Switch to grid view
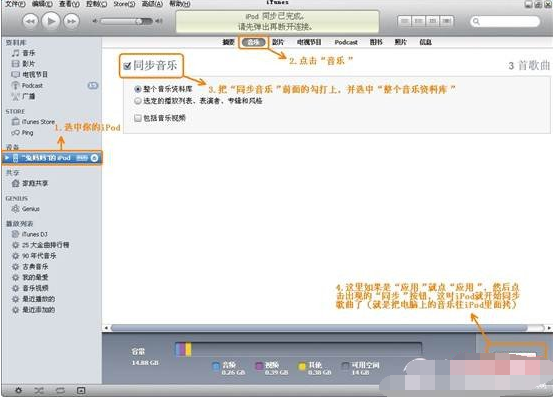Image resolution: width=553 pixels, height=398 pixels. [x=432, y=21]
